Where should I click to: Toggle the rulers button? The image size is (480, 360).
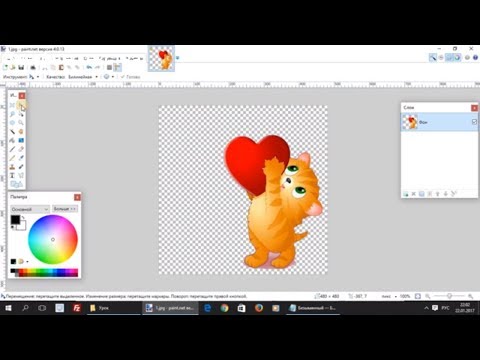(x=117, y=67)
